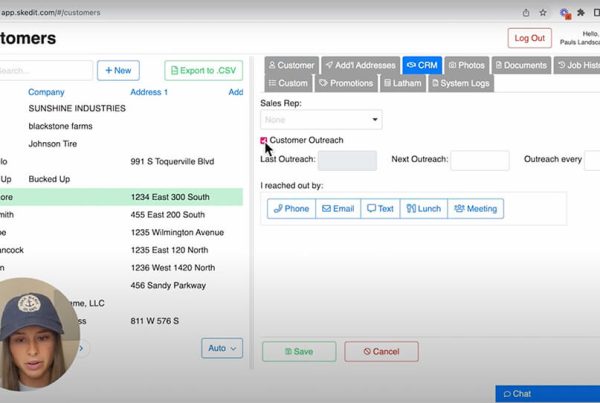Click the Save button
The height and width of the screenshot is (403, 600).
coord(299,352)
